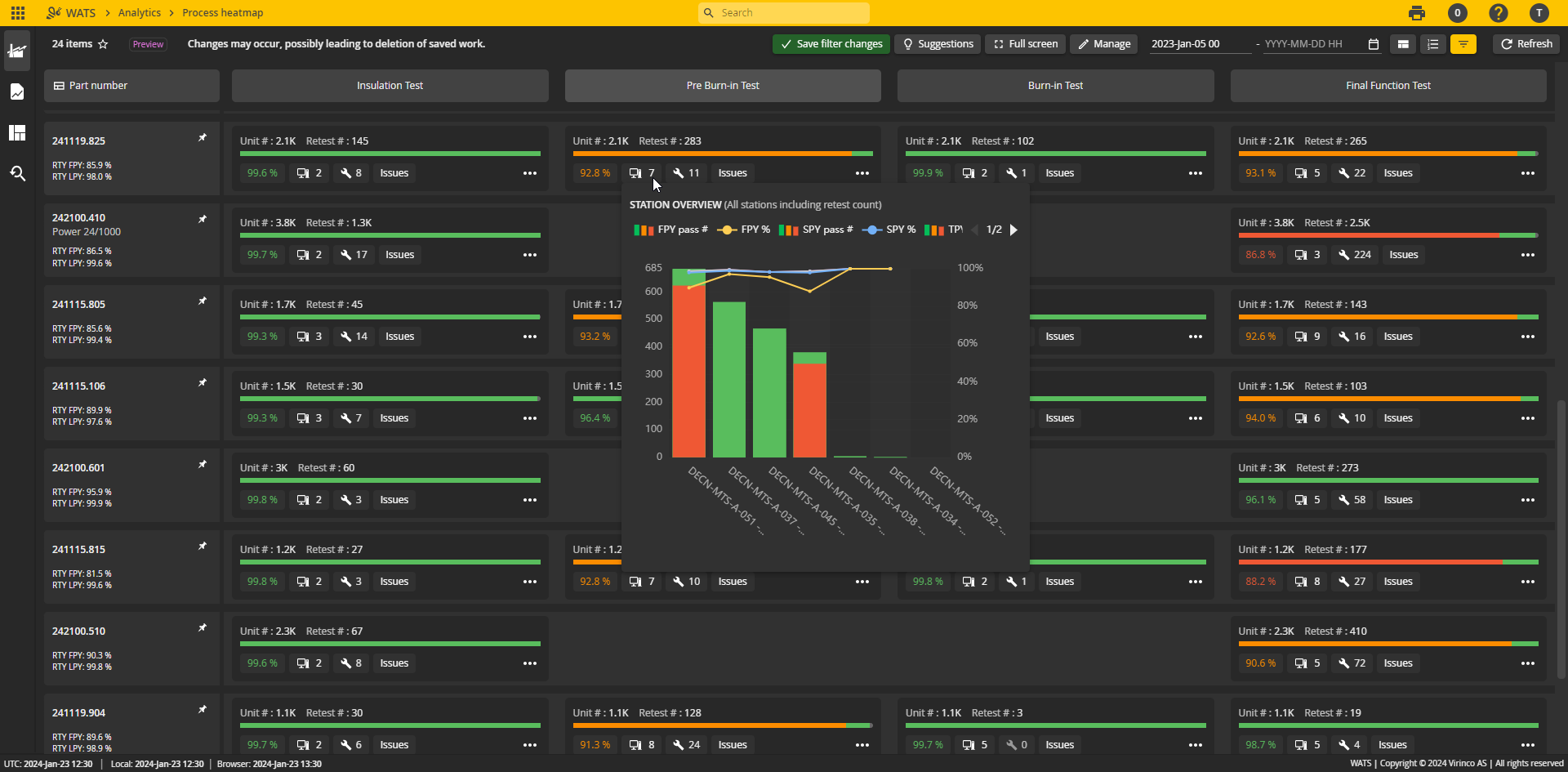The height and width of the screenshot is (772, 1568).
Task: Go to Analytics in the breadcrumb
Action: pyautogui.click(x=139, y=12)
